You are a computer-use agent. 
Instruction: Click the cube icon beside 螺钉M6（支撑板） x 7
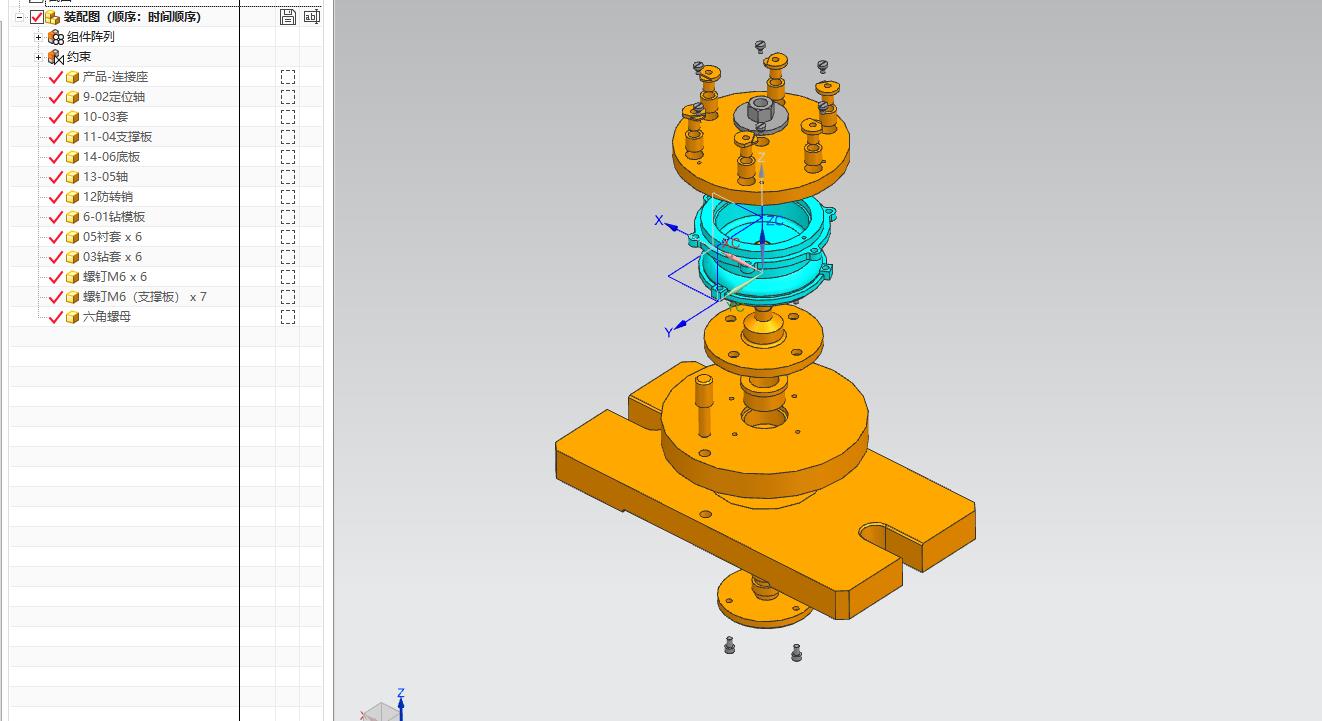72,297
